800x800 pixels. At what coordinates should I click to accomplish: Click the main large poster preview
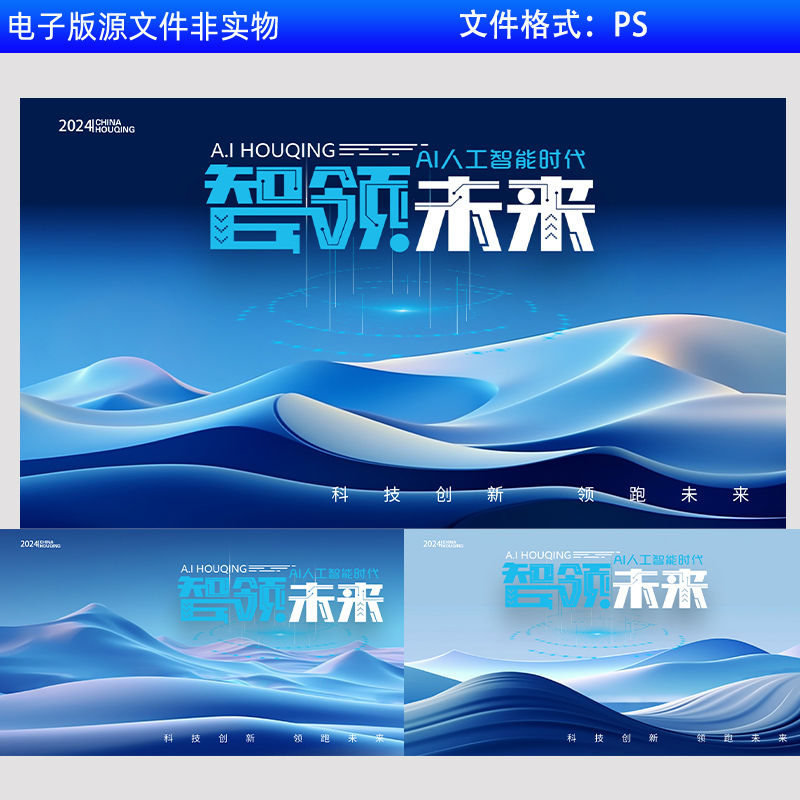click(x=400, y=300)
